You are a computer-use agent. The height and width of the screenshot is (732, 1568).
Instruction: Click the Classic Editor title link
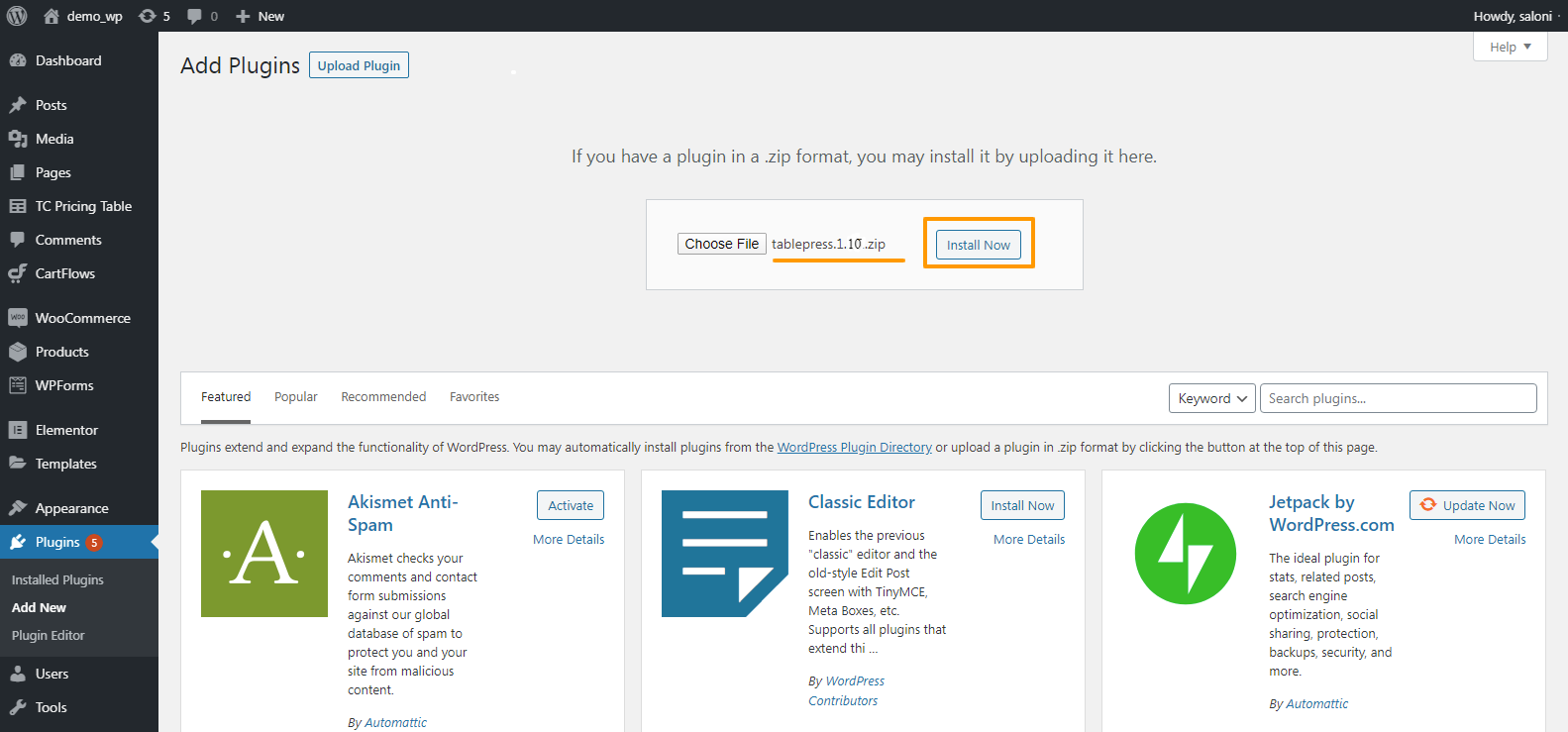tap(862, 502)
